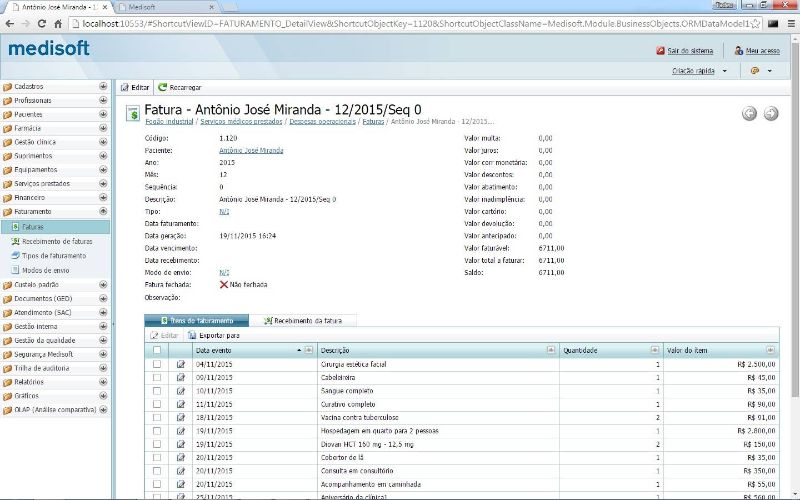This screenshot has width=800, height=500.
Task: Open edit icon for Cabeleireira row
Action: pos(181,378)
